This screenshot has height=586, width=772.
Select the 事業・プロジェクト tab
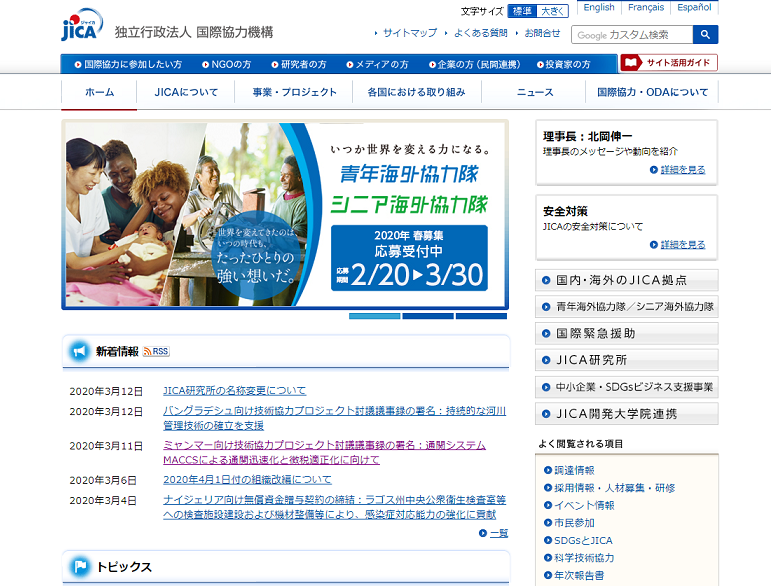[x=294, y=92]
